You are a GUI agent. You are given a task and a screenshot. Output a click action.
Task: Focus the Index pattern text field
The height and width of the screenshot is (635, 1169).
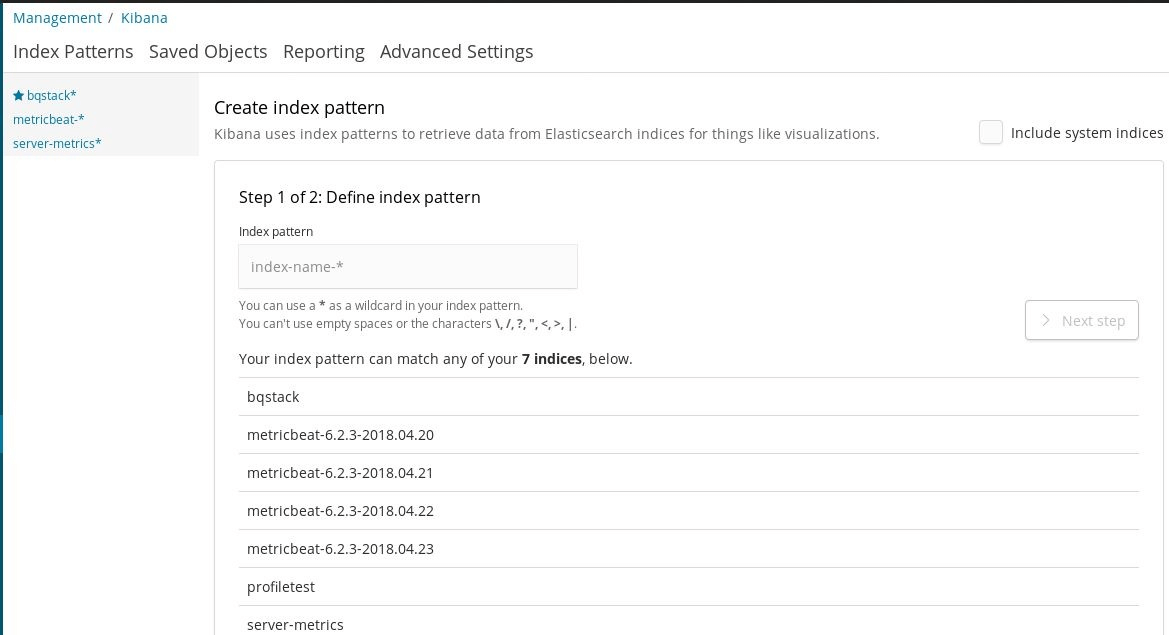pyautogui.click(x=408, y=267)
